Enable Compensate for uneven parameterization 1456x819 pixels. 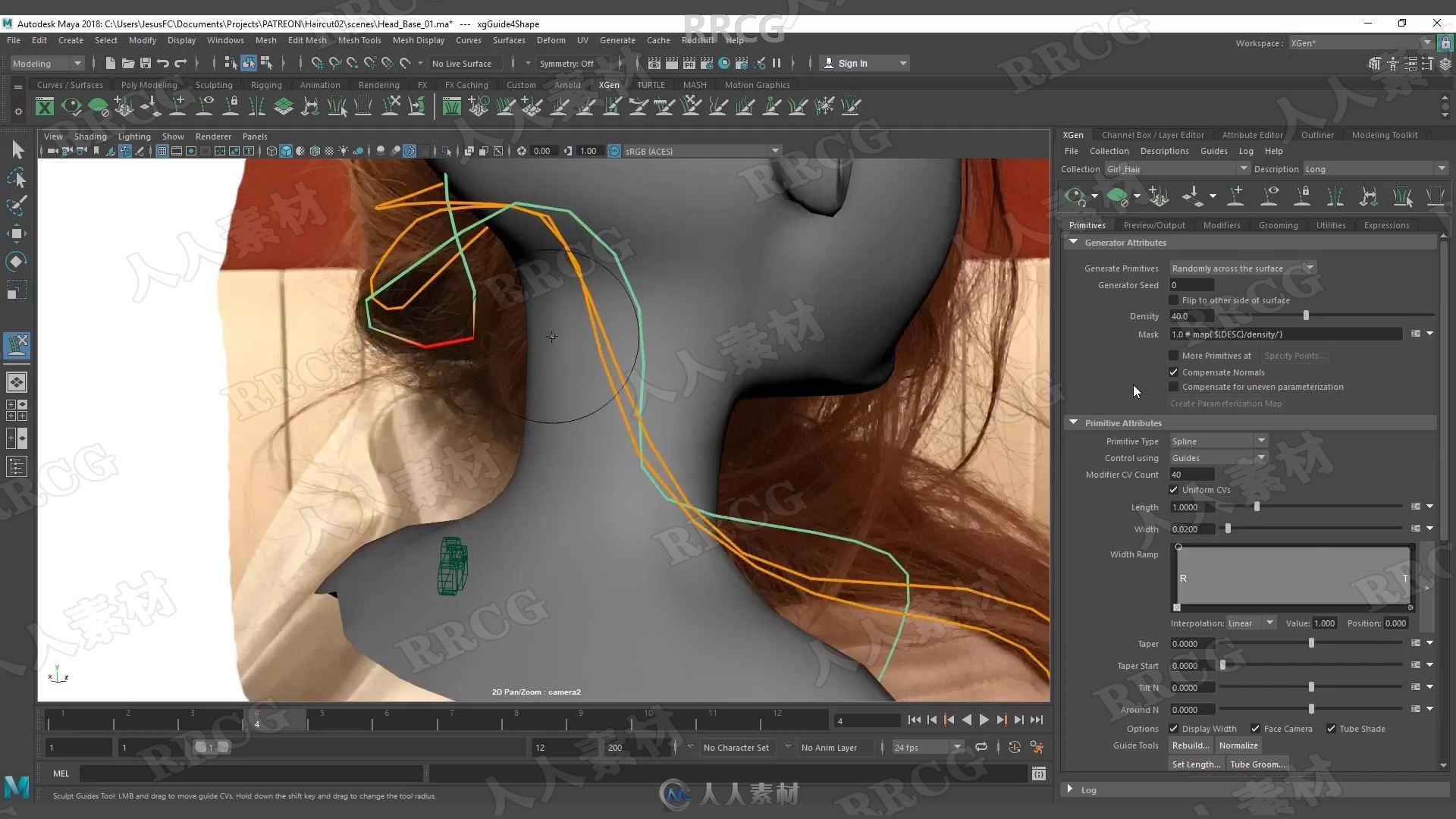[x=1174, y=386]
